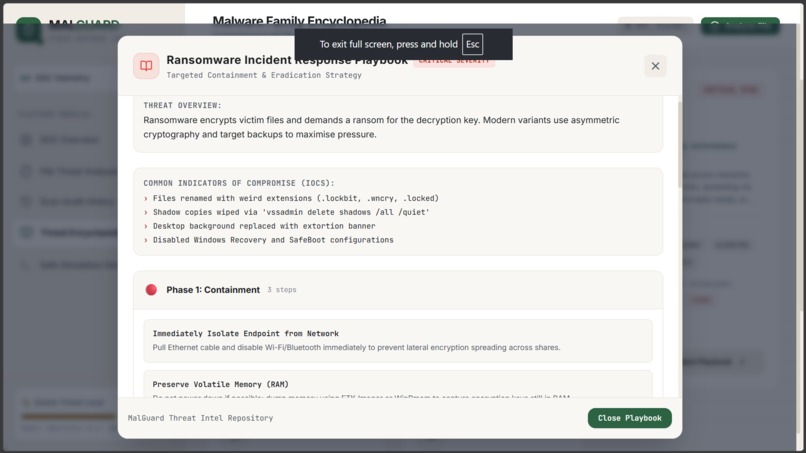Click the MalGuard Threat Intel Repository footer text
This screenshot has width=806, height=453.
pyautogui.click(x=200, y=418)
